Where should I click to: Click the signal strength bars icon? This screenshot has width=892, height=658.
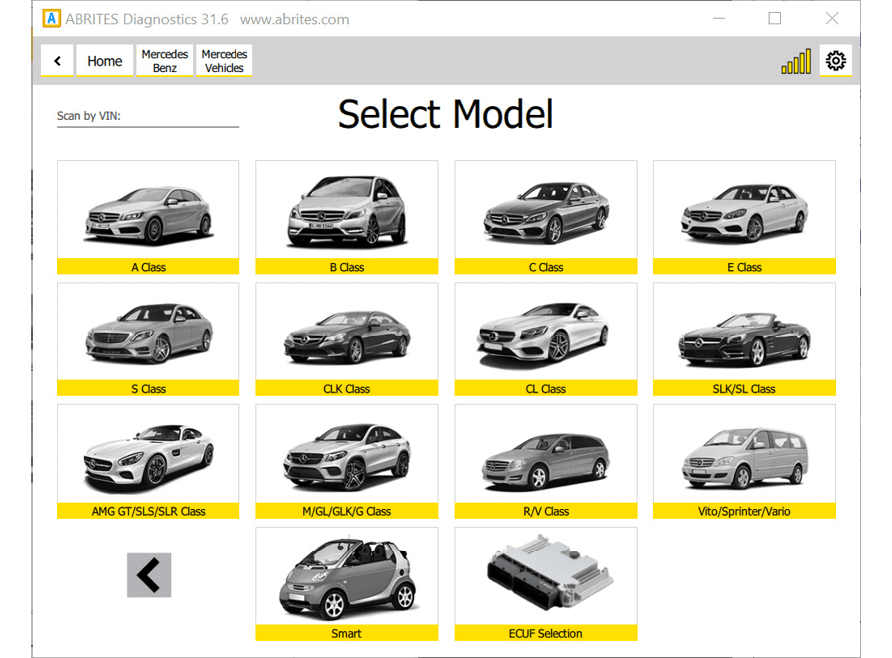click(x=796, y=62)
